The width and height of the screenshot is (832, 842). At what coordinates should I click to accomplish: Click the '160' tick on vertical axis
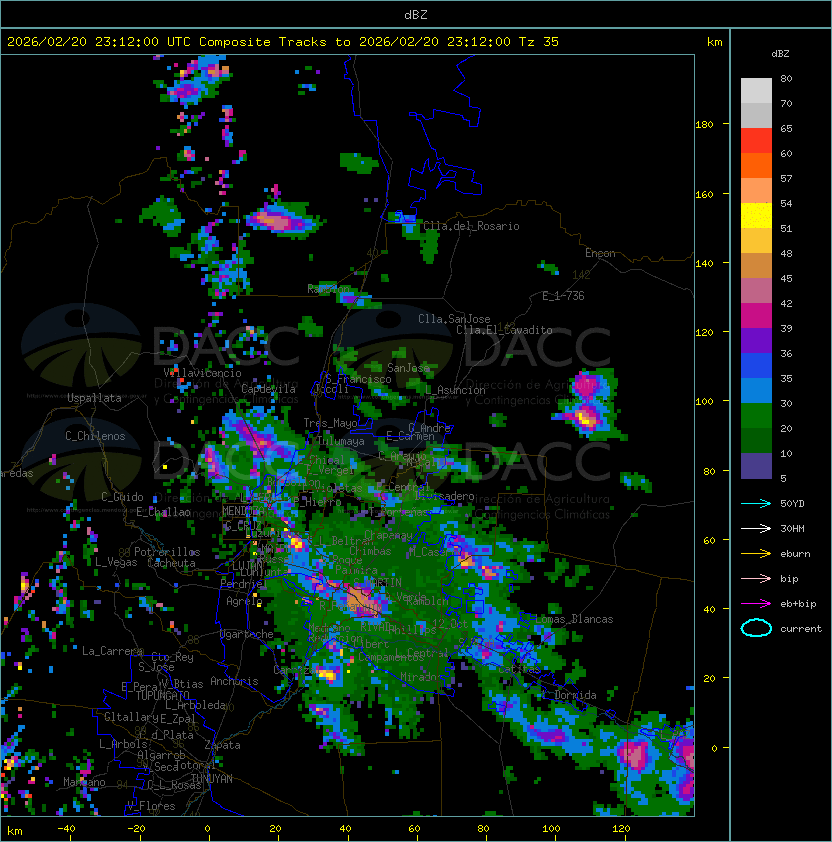click(704, 194)
